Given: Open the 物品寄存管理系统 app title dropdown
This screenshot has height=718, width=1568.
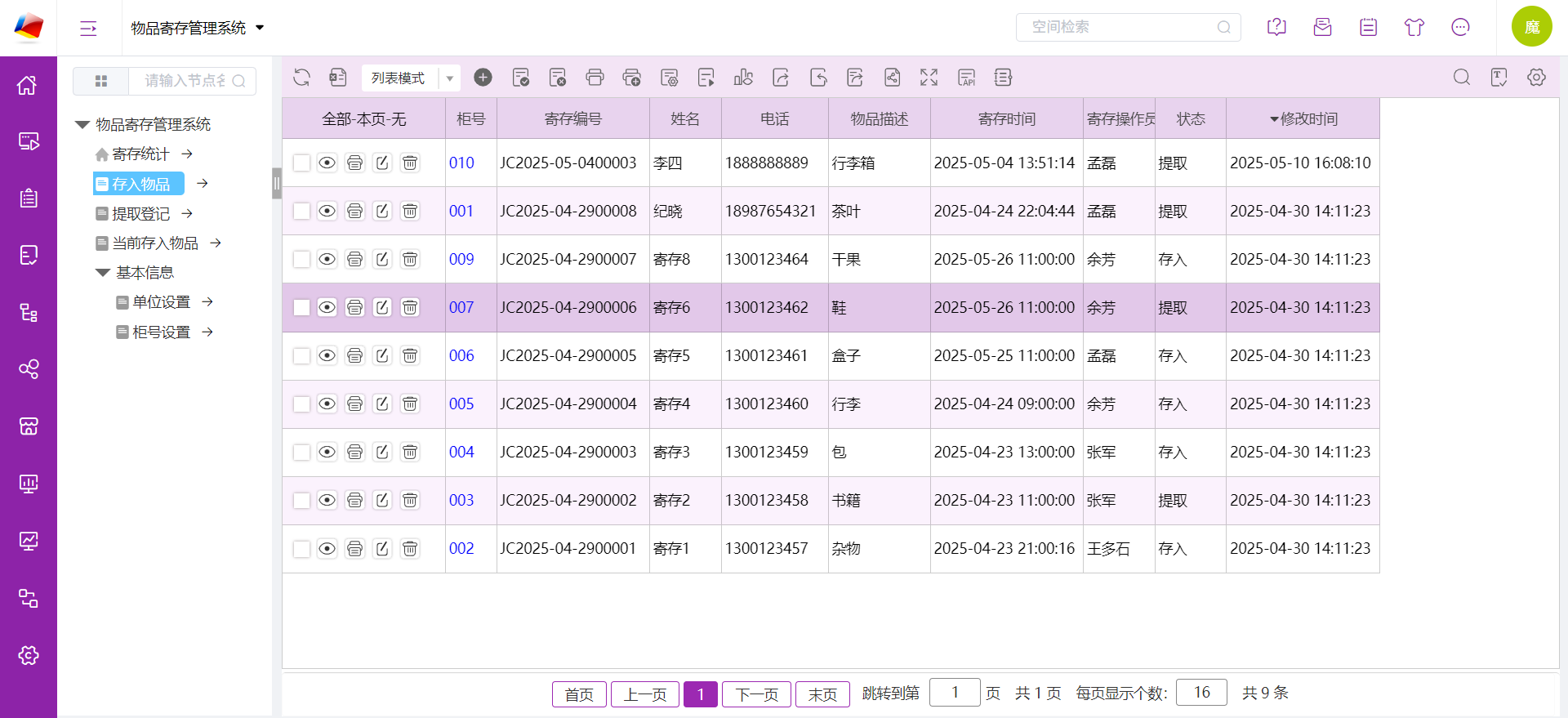Looking at the screenshot, I should (198, 28).
